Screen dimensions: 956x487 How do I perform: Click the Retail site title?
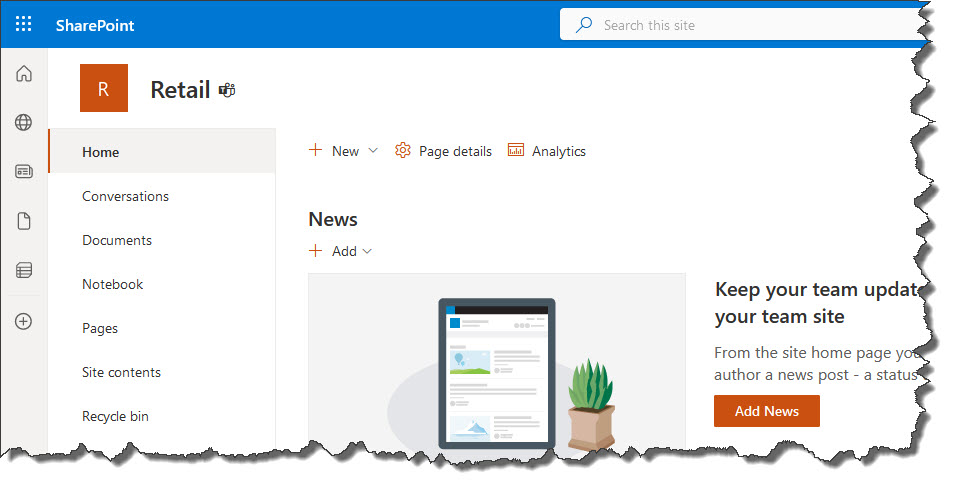[x=180, y=90]
